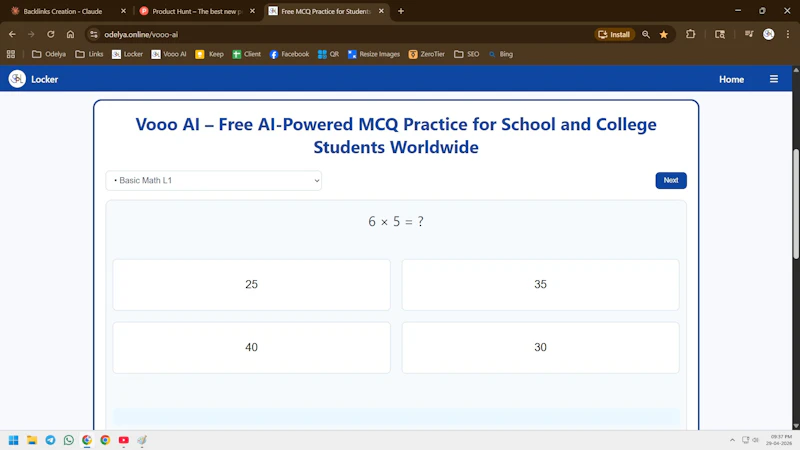The width and height of the screenshot is (800, 450).
Task: Open the ZeroTier bookmark
Action: [x=427, y=54]
